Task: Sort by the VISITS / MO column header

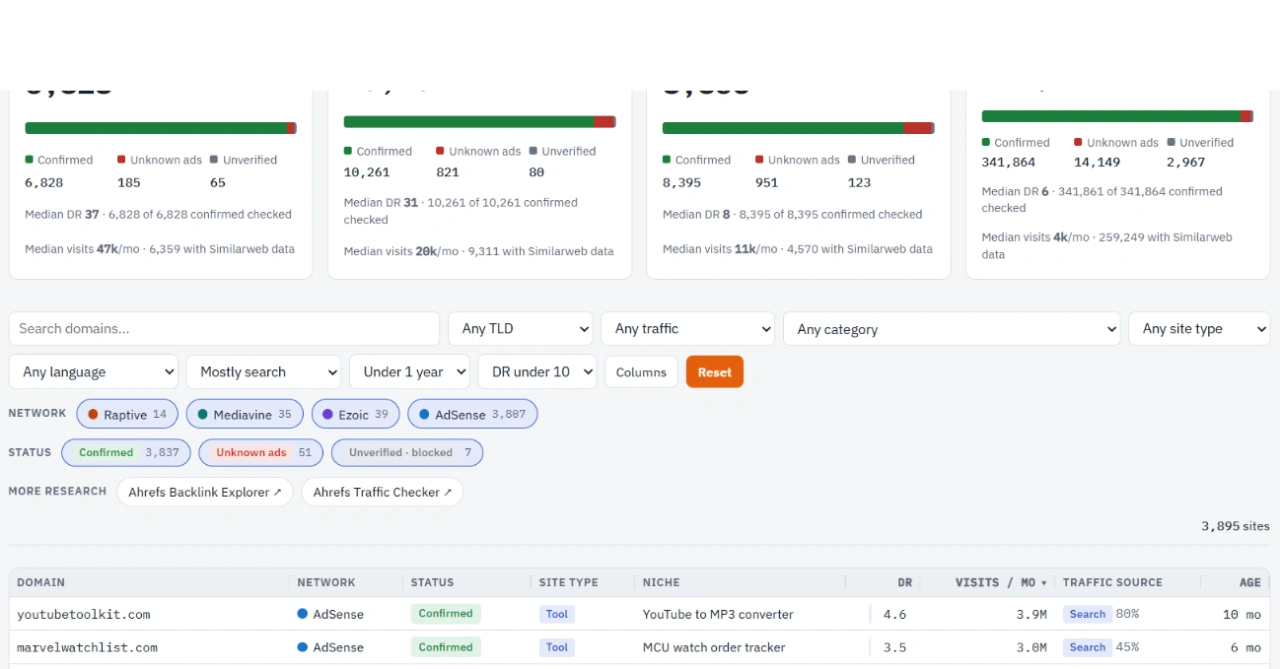Action: coord(1001,582)
